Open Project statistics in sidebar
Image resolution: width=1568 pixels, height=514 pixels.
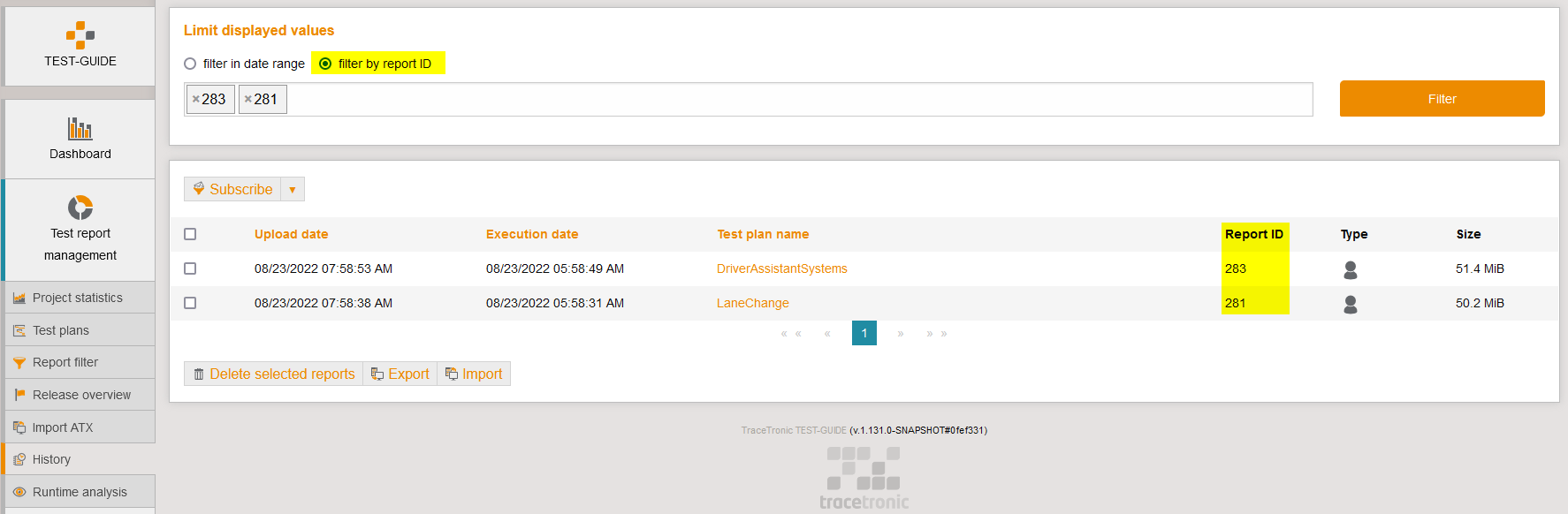click(x=78, y=298)
